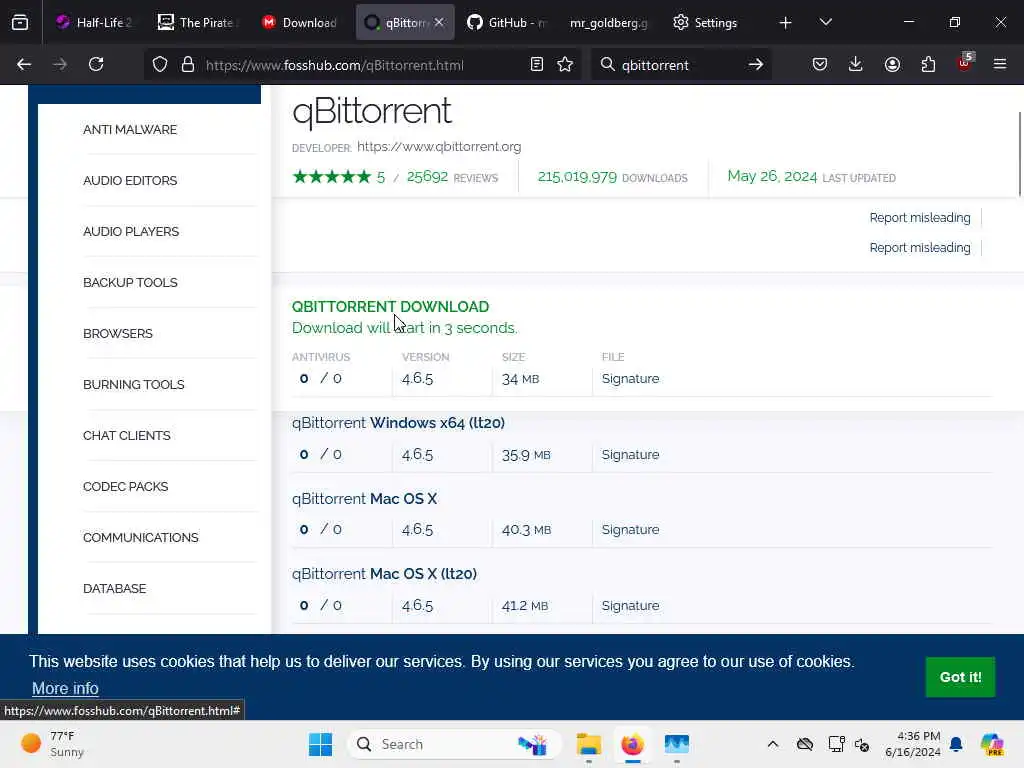1024x768 pixels.
Task: Click the weather widget sun icon
Action: click(31, 743)
